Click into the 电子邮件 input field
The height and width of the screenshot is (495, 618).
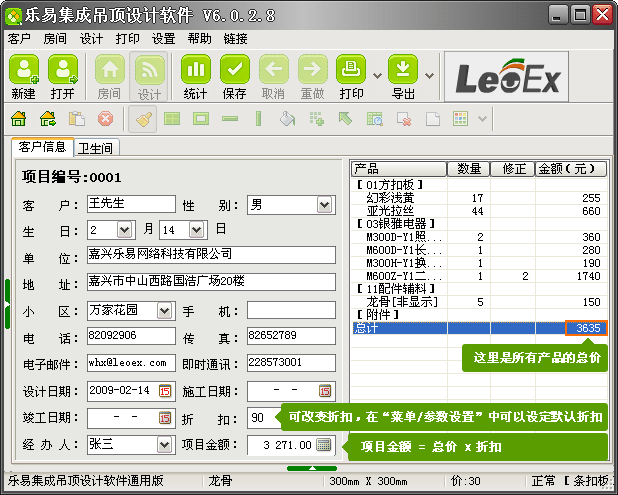[x=130, y=363]
